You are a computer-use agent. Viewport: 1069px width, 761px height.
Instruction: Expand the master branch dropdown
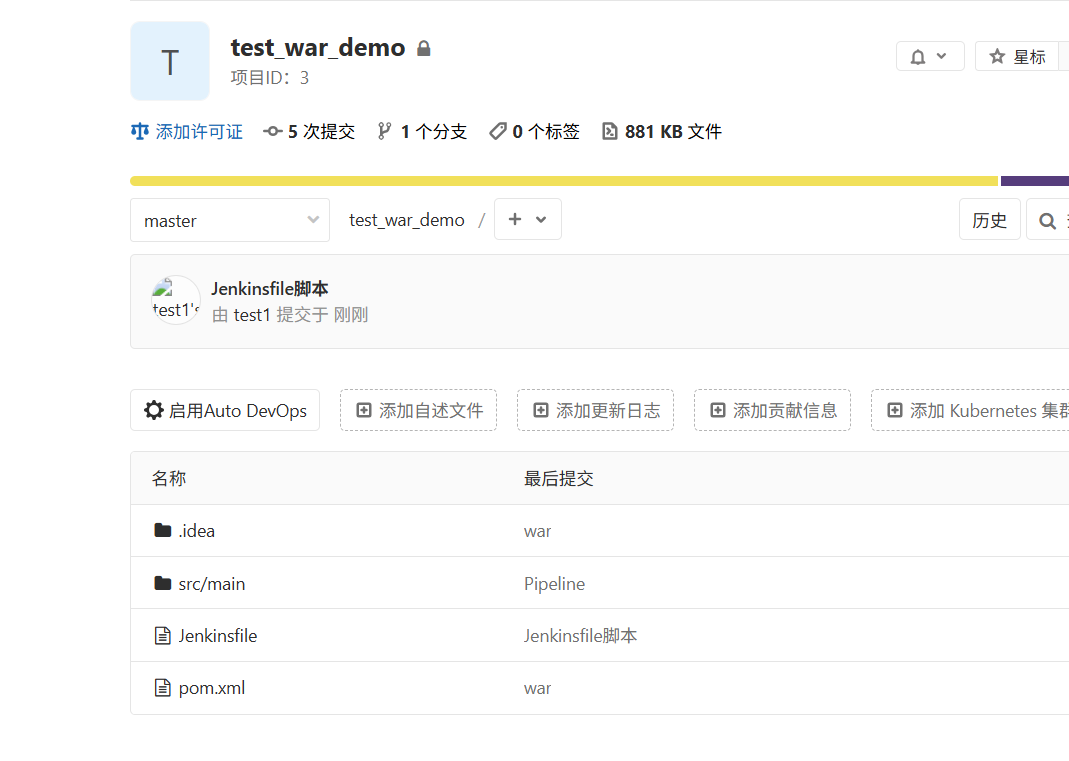229,220
